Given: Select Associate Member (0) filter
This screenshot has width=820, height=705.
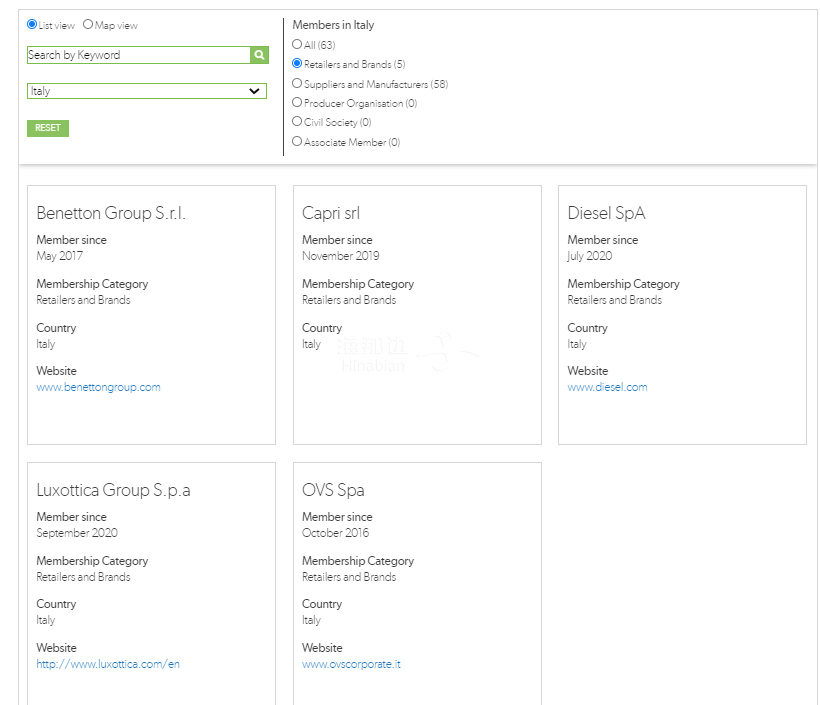Looking at the screenshot, I should pos(297,142).
